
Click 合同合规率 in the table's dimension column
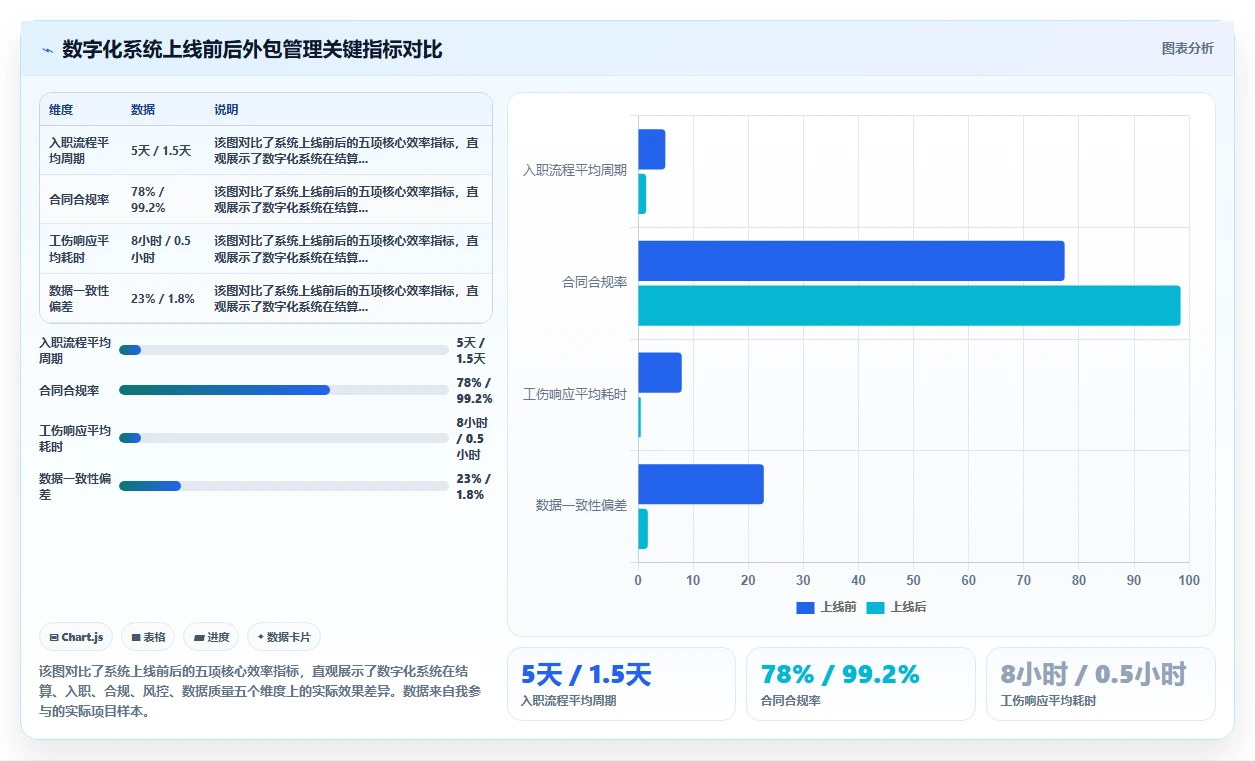tap(79, 200)
